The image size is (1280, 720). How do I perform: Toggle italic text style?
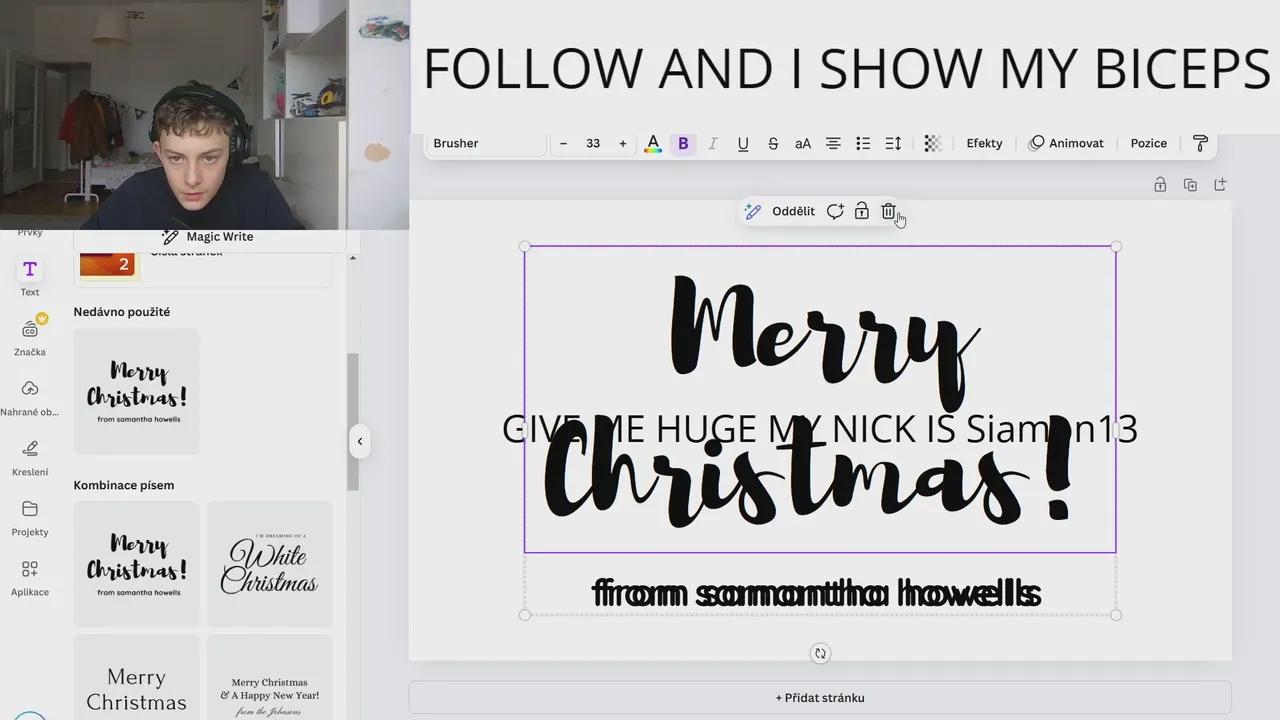[x=713, y=144]
